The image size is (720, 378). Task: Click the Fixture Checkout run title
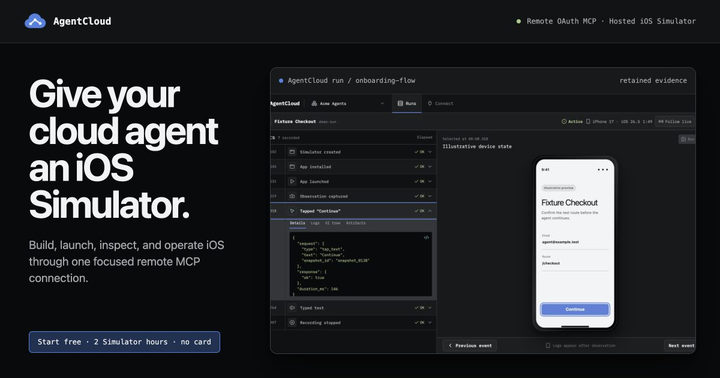[295, 122]
